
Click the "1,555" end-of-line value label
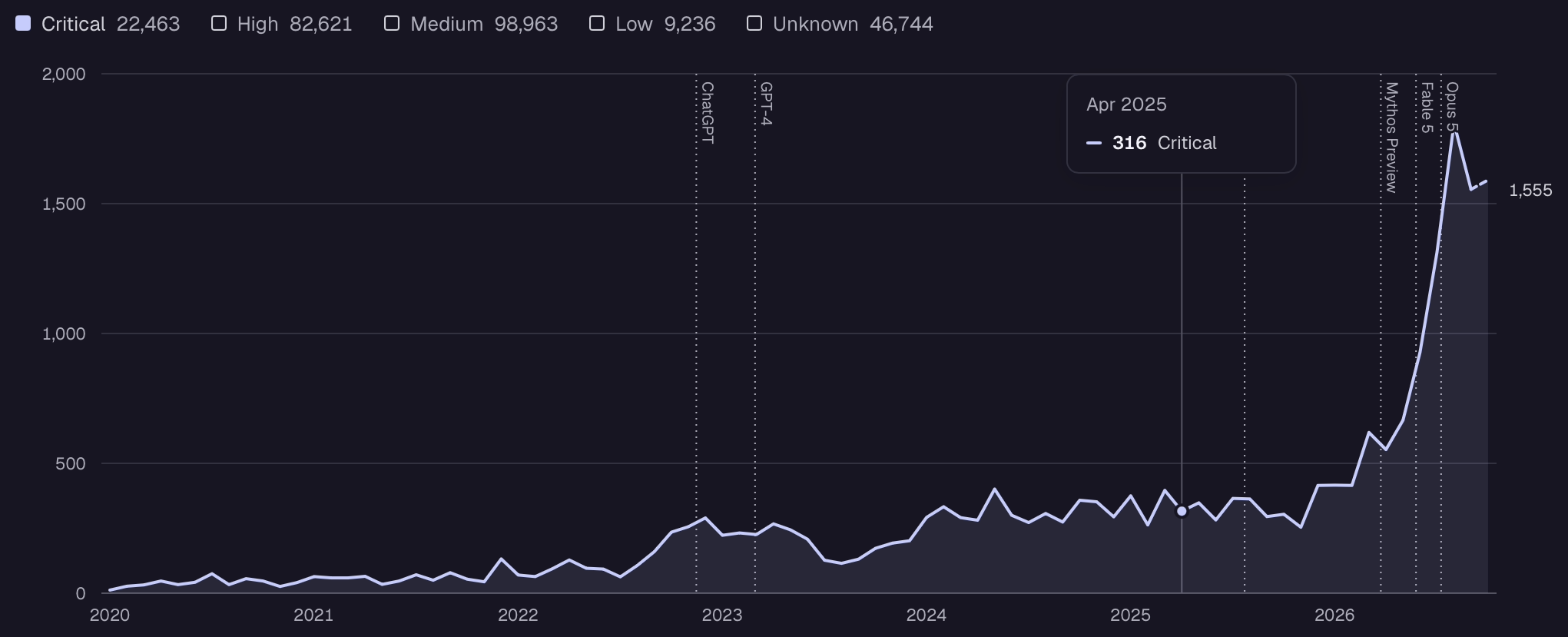1530,191
